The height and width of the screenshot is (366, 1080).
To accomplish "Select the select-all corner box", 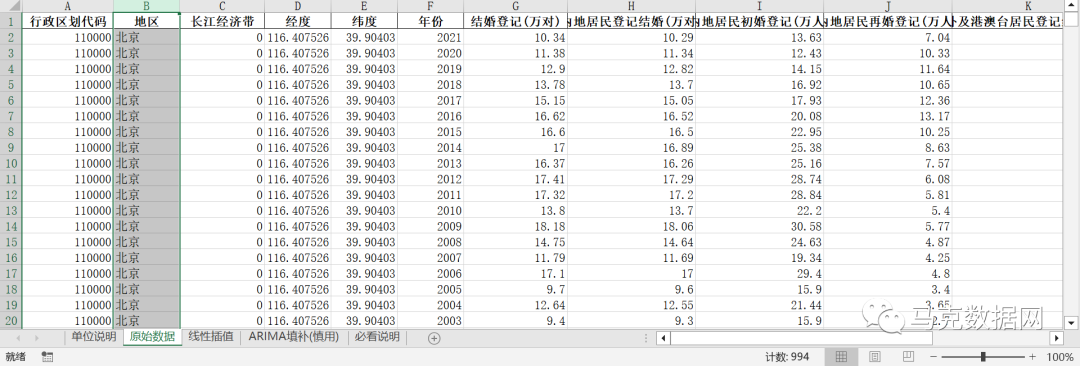I will (x=11, y=6).
